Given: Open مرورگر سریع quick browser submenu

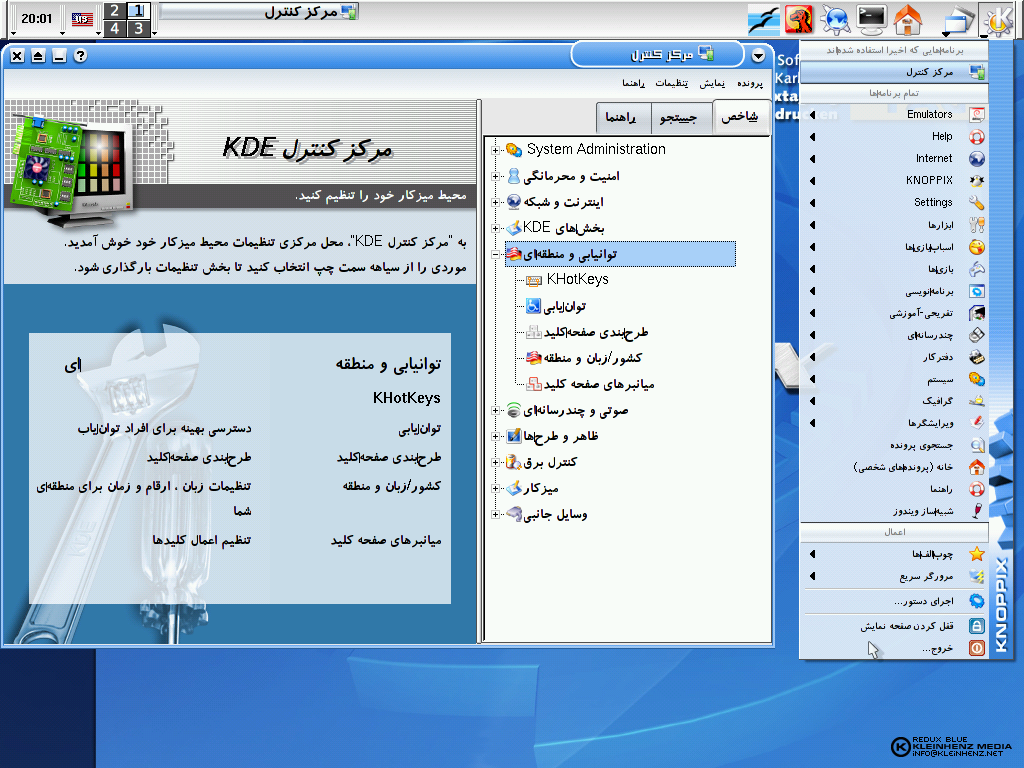Looking at the screenshot, I should 893,577.
